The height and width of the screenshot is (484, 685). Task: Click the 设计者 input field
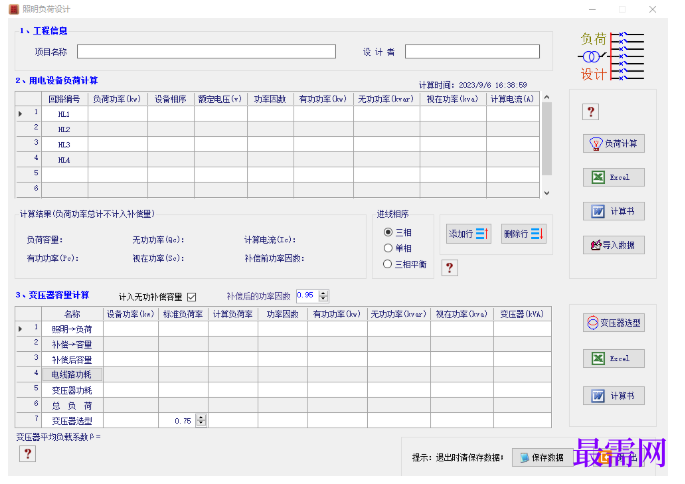click(472, 52)
